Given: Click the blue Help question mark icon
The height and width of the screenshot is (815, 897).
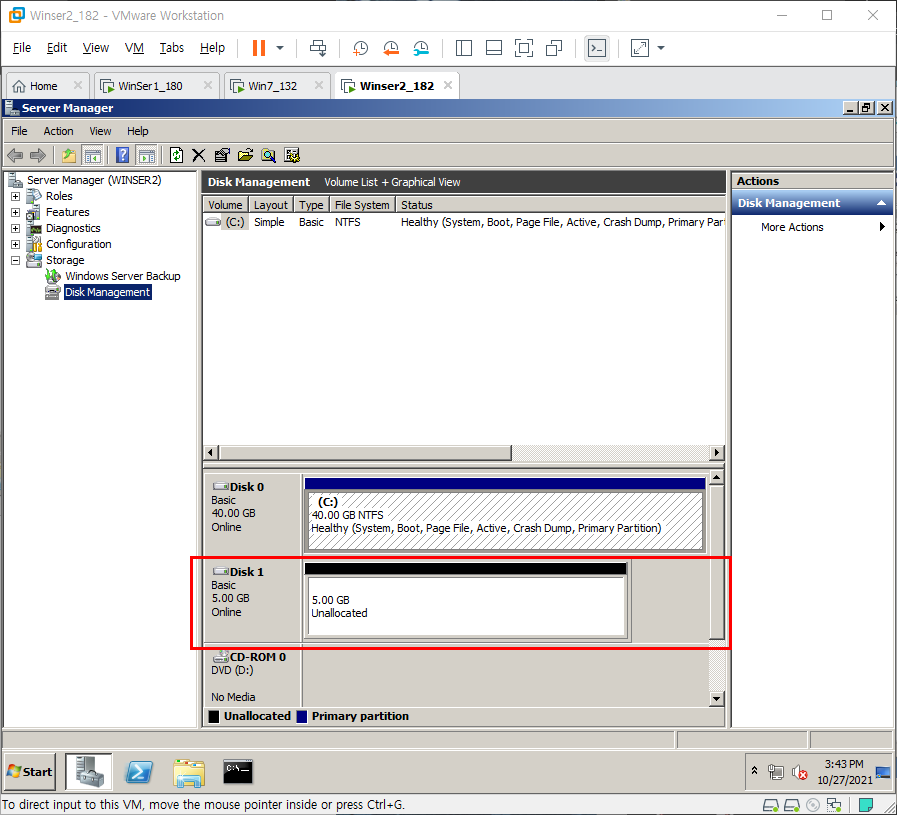Looking at the screenshot, I should [x=122, y=155].
